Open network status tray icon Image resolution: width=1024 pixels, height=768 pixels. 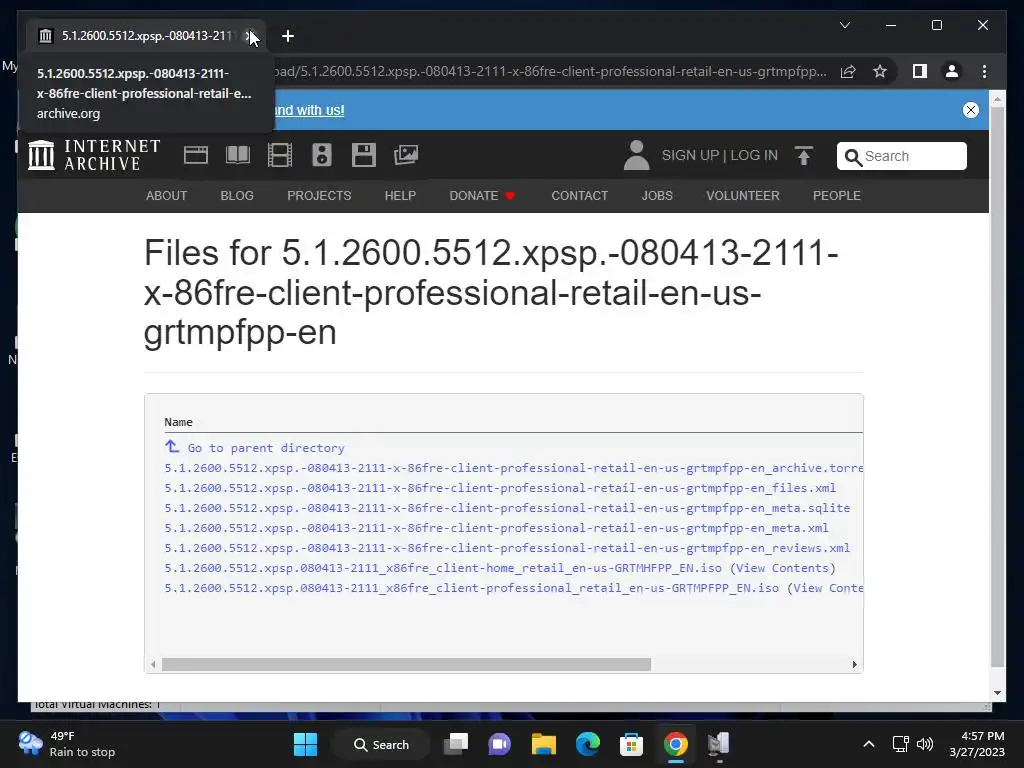pyautogui.click(x=901, y=744)
